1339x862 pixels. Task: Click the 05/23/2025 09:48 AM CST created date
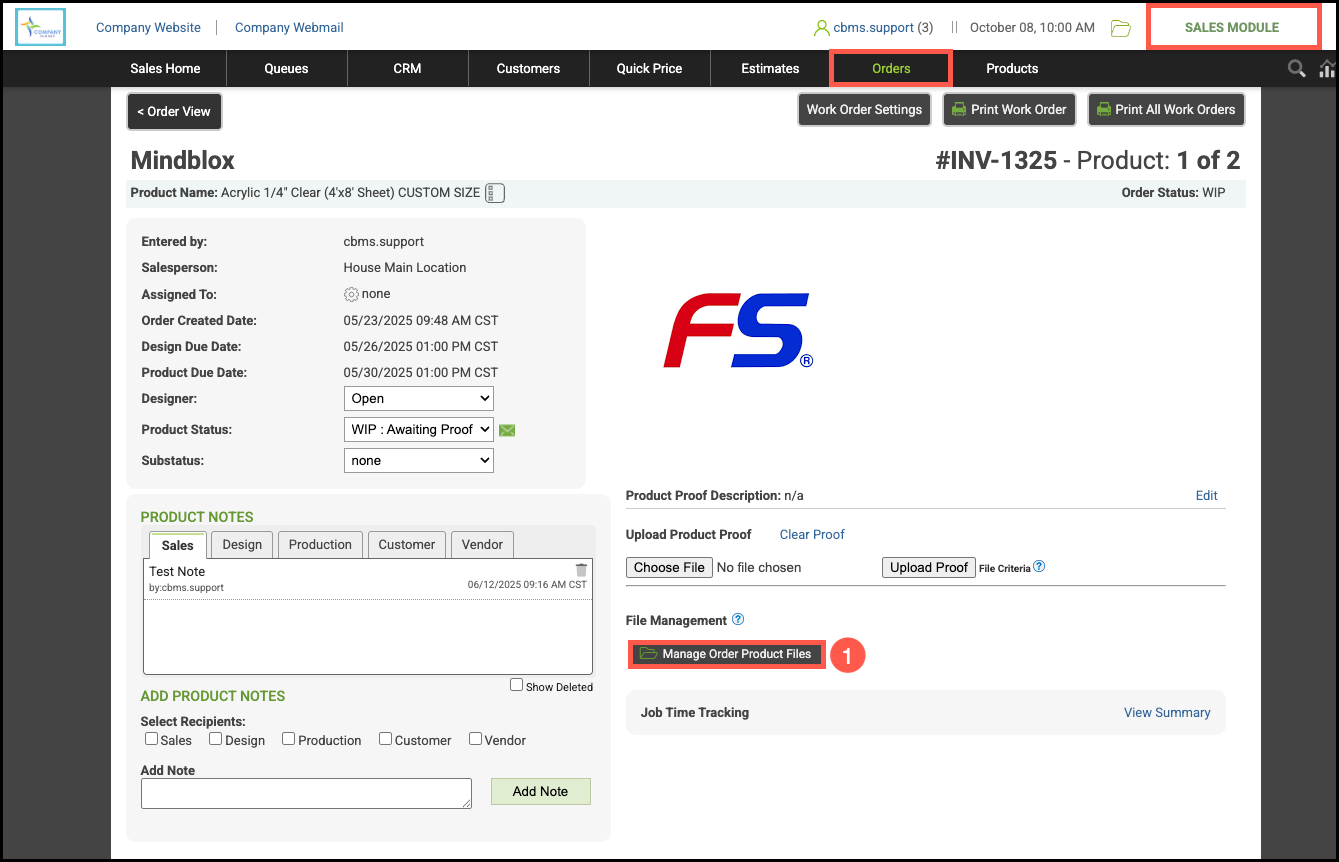pyautogui.click(x=421, y=320)
